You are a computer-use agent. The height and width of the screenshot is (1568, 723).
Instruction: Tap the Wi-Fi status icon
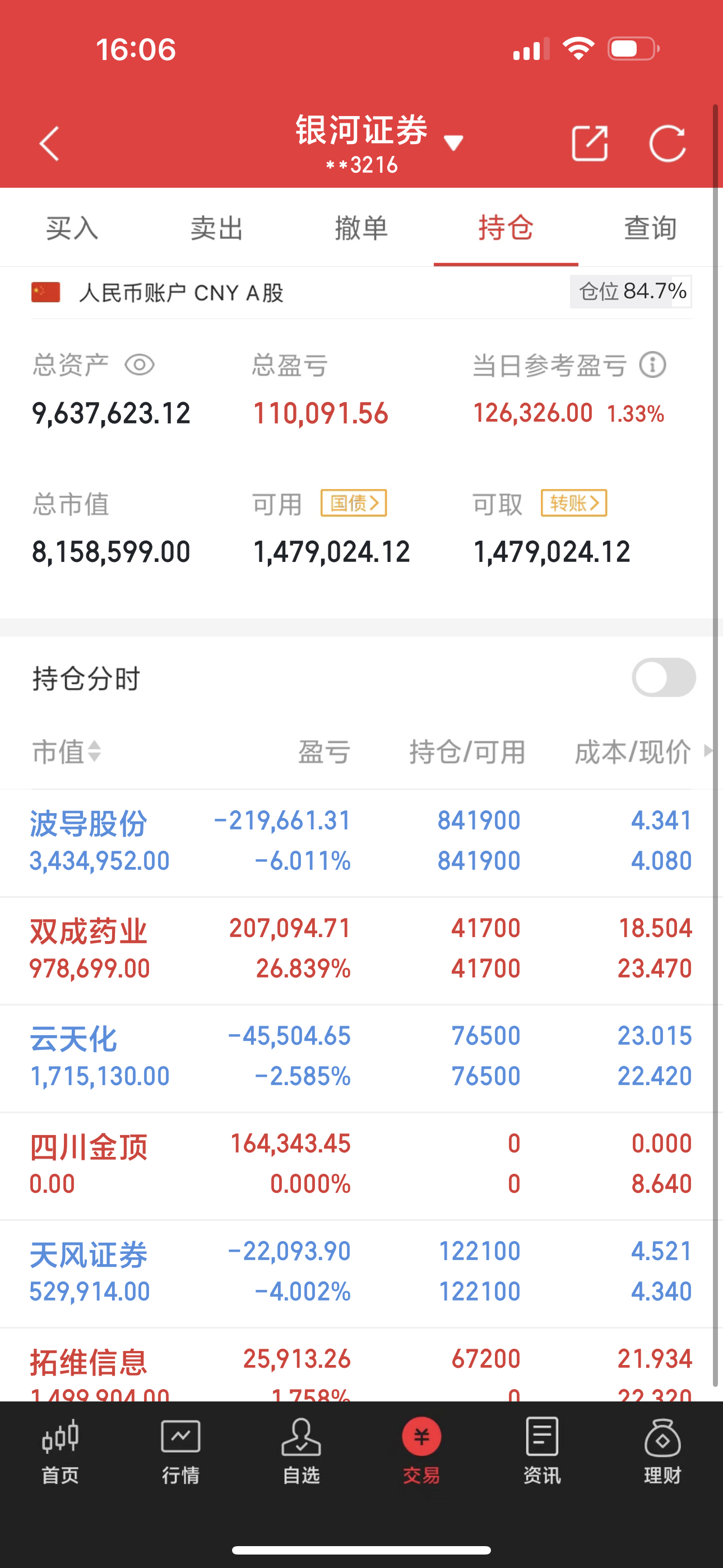pyautogui.click(x=579, y=49)
